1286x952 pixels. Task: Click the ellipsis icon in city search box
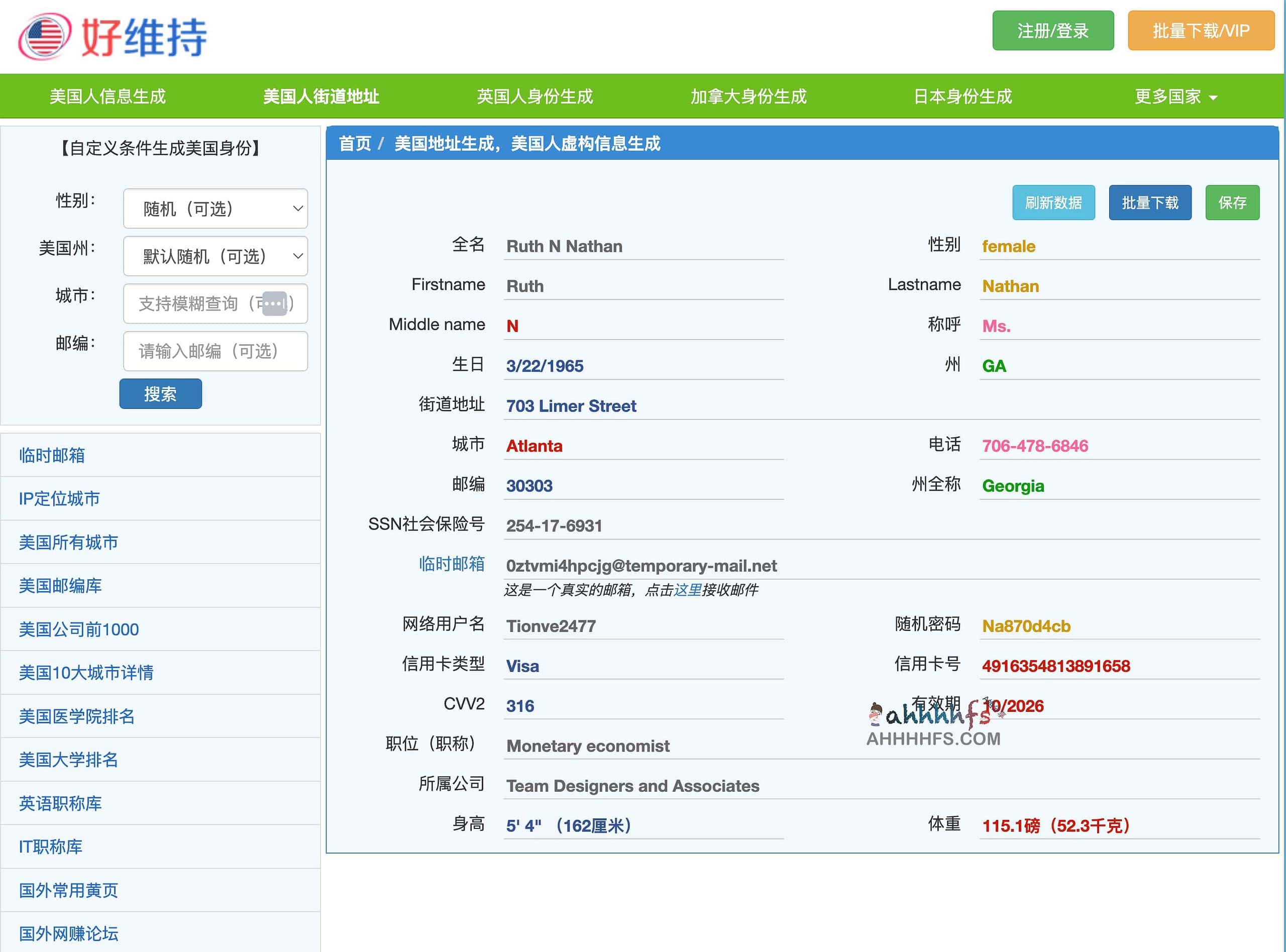pyautogui.click(x=275, y=304)
